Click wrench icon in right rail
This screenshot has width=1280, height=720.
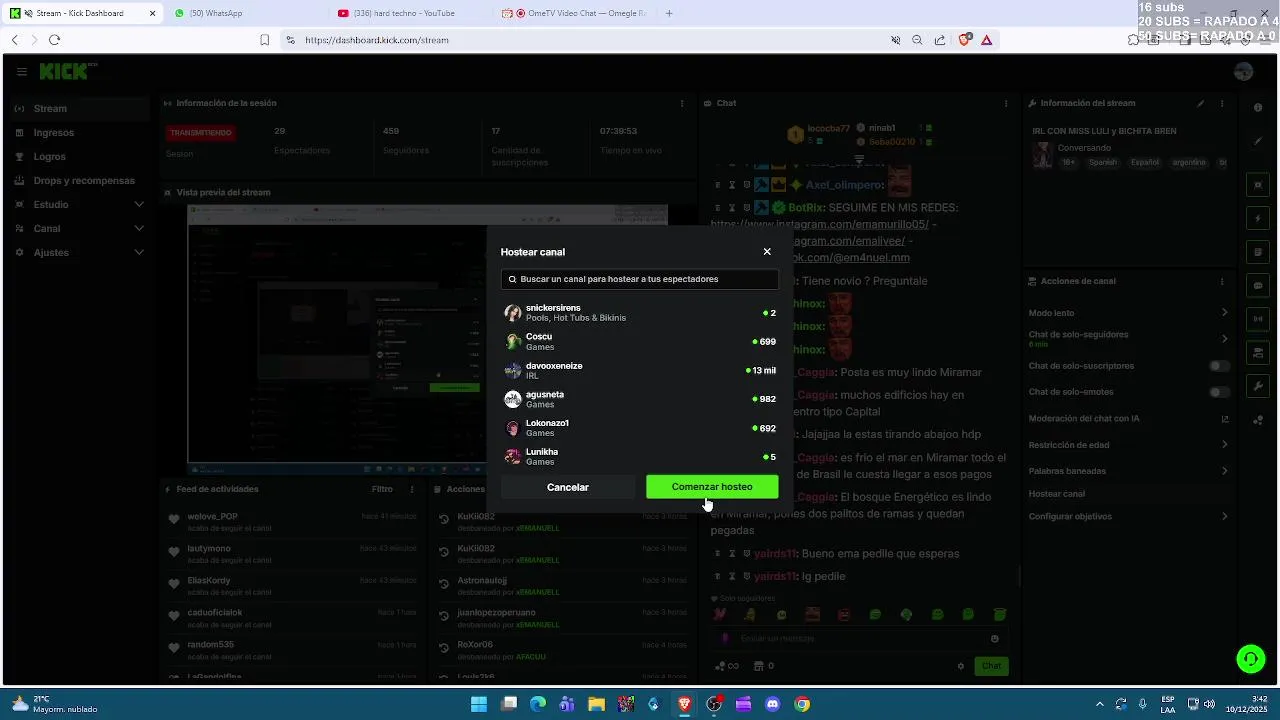pyautogui.click(x=1258, y=386)
